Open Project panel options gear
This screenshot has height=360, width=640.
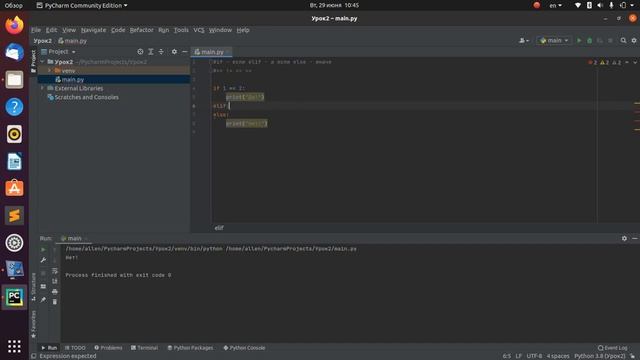click(174, 51)
